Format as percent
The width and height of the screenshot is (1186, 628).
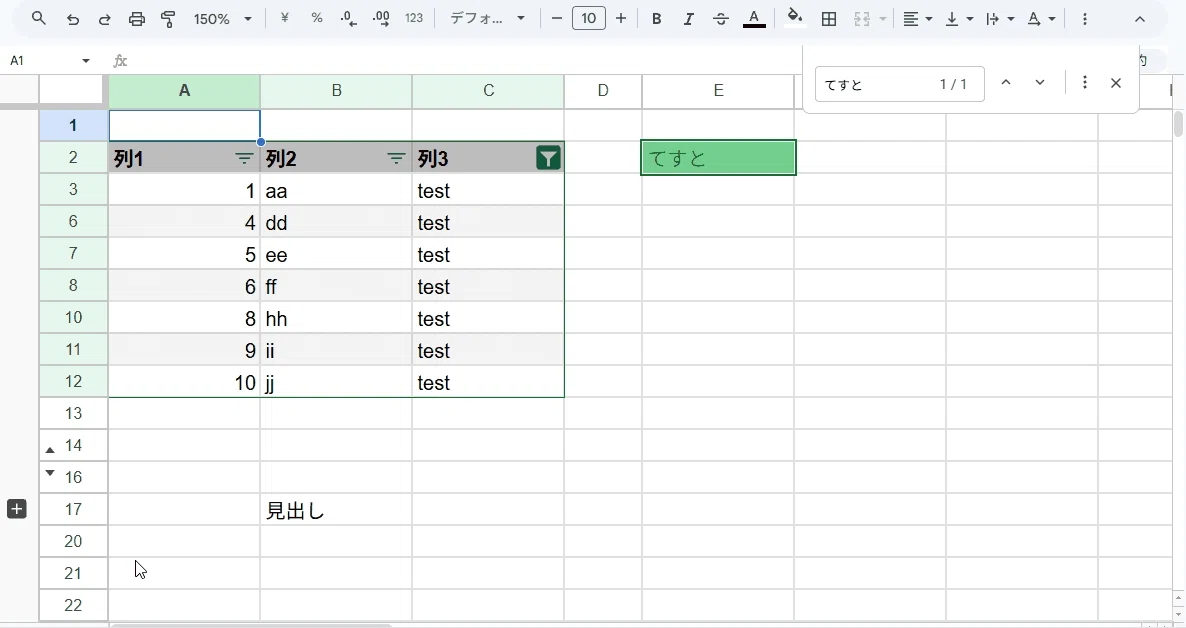tap(317, 18)
